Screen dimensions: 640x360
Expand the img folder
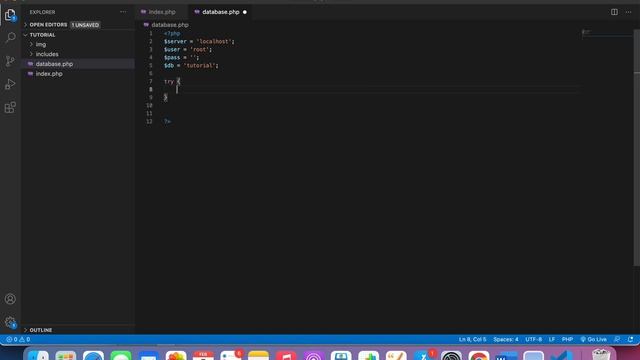[41, 44]
